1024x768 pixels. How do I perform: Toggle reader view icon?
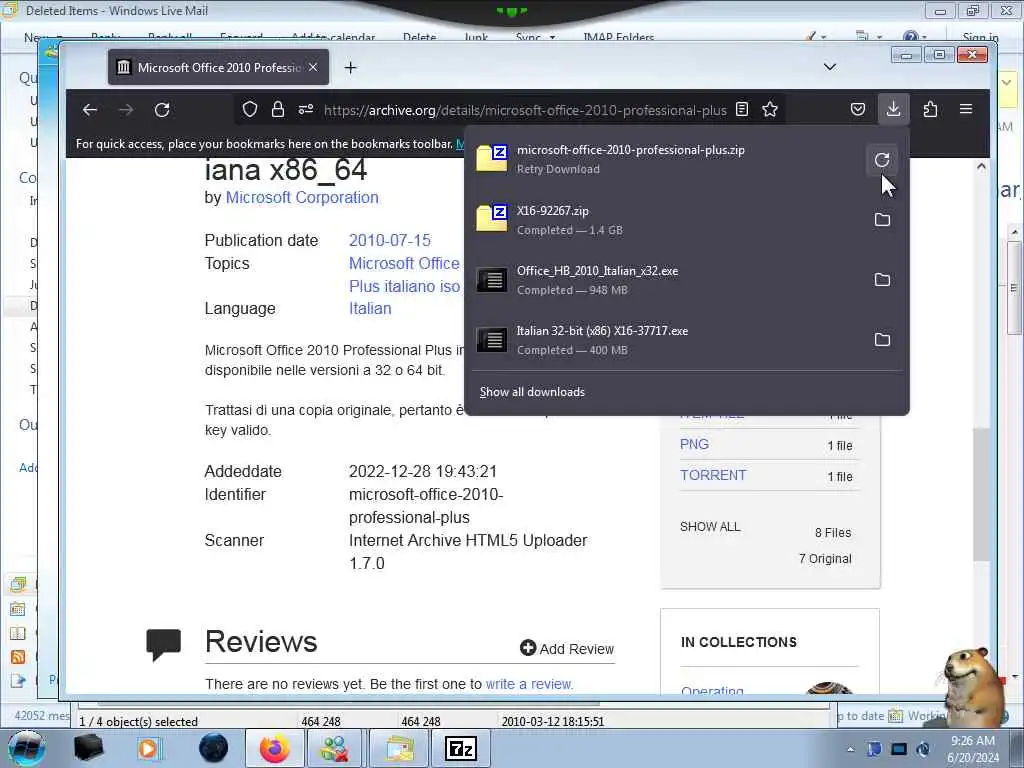pos(742,110)
